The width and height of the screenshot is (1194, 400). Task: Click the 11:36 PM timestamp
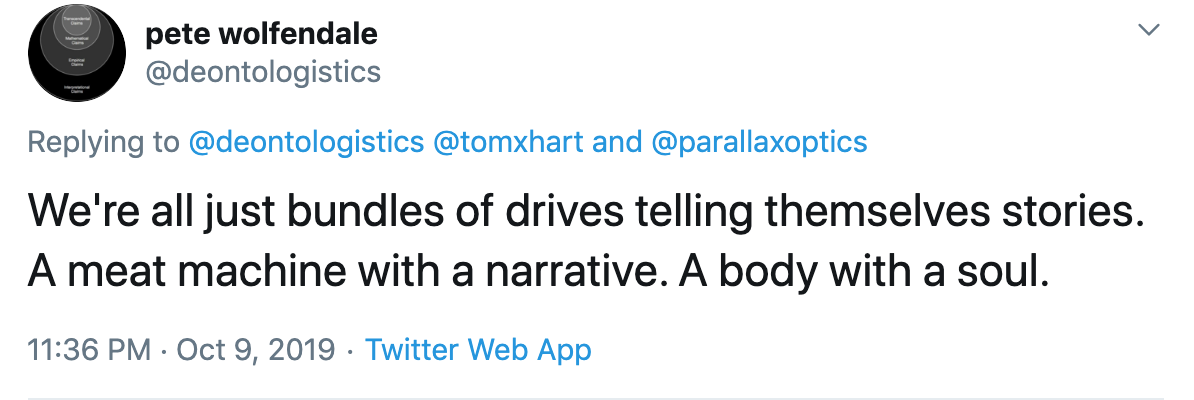(88, 350)
